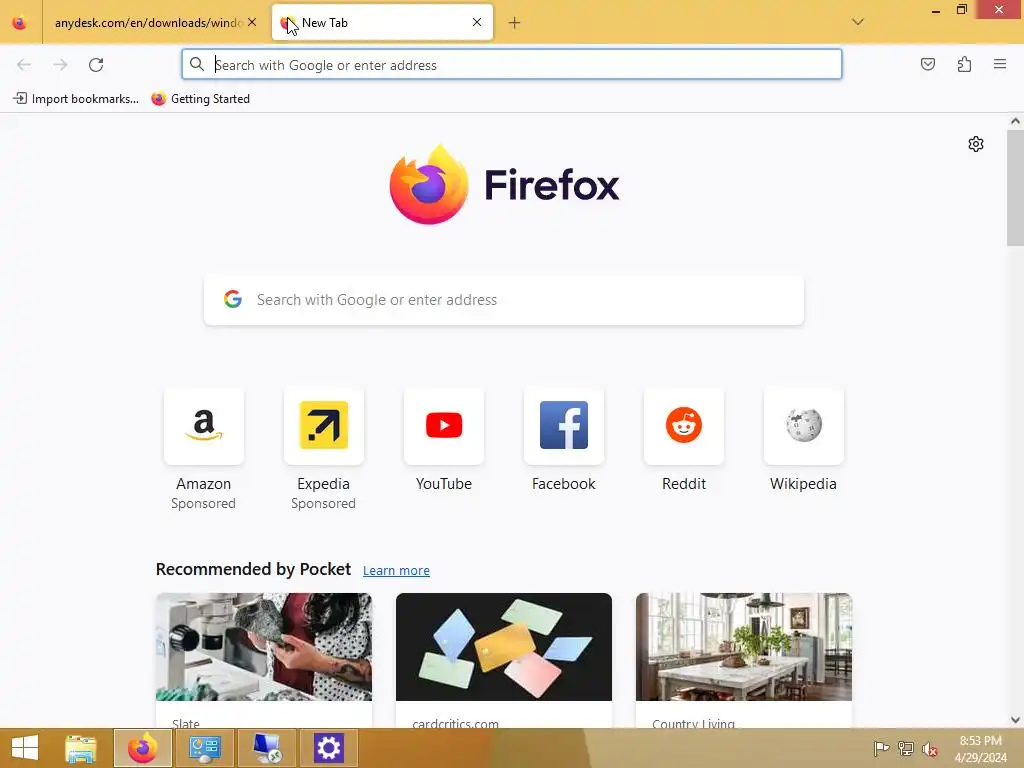Viewport: 1024px width, 768px height.
Task: Open a new tab with plus button
Action: 514,23
